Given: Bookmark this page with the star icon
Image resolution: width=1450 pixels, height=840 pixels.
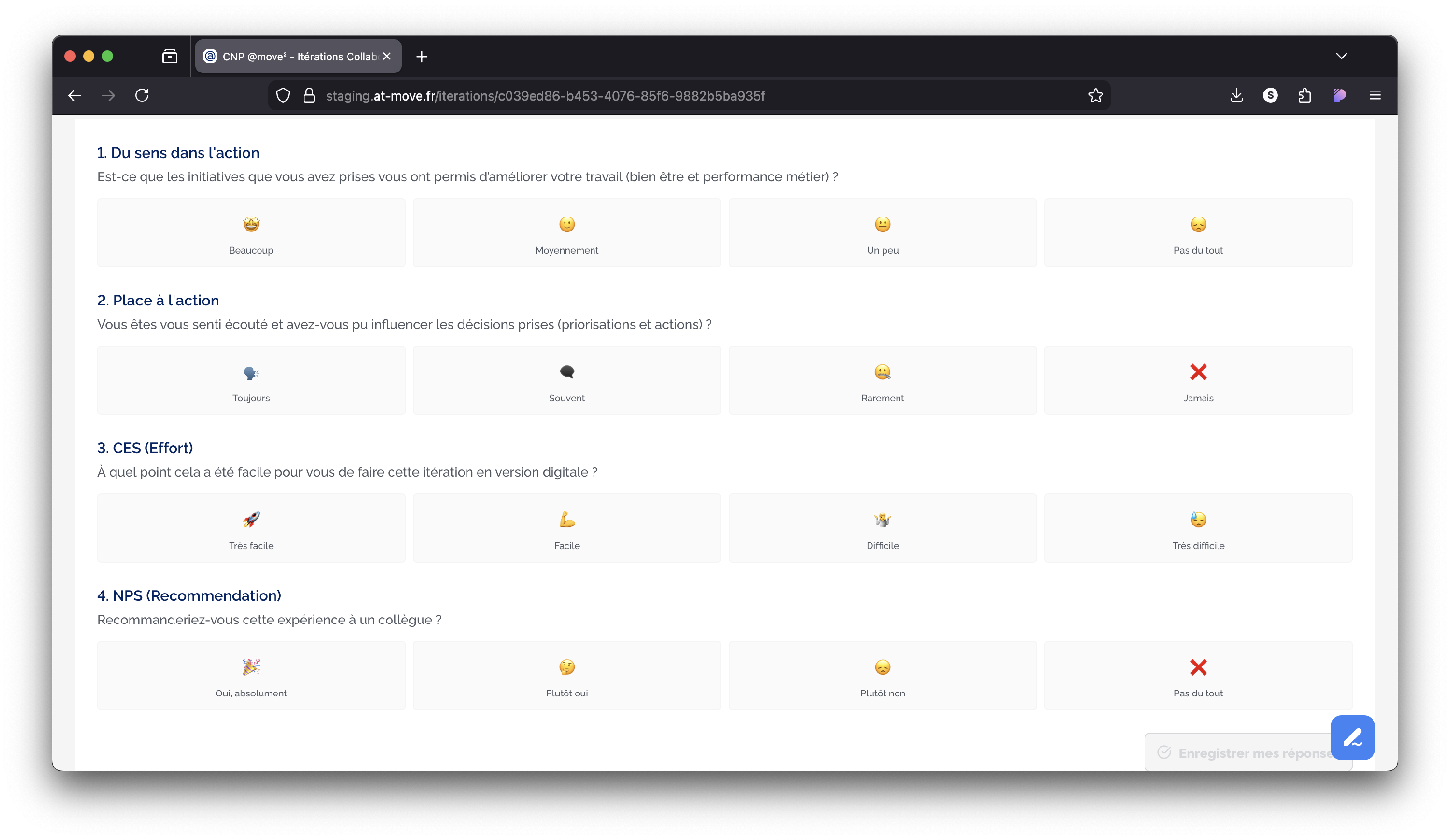Looking at the screenshot, I should pyautogui.click(x=1096, y=96).
